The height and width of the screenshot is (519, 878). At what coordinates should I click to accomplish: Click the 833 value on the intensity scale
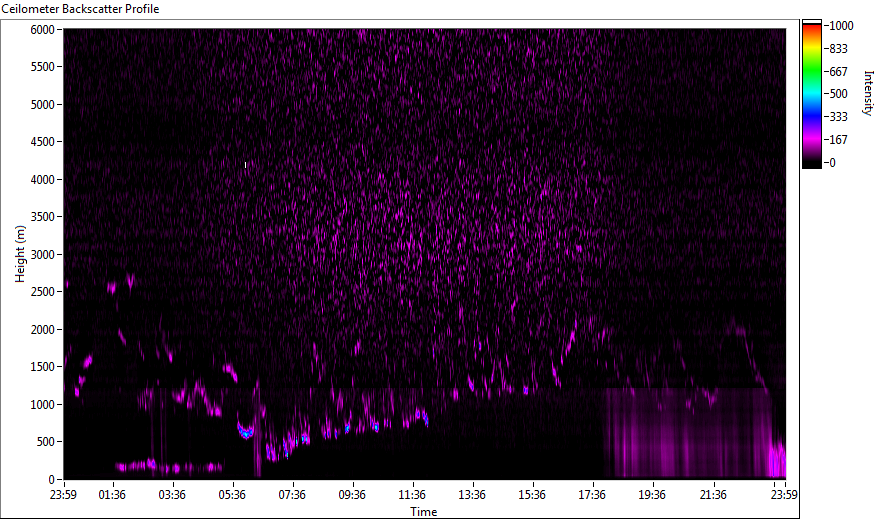[x=838, y=49]
